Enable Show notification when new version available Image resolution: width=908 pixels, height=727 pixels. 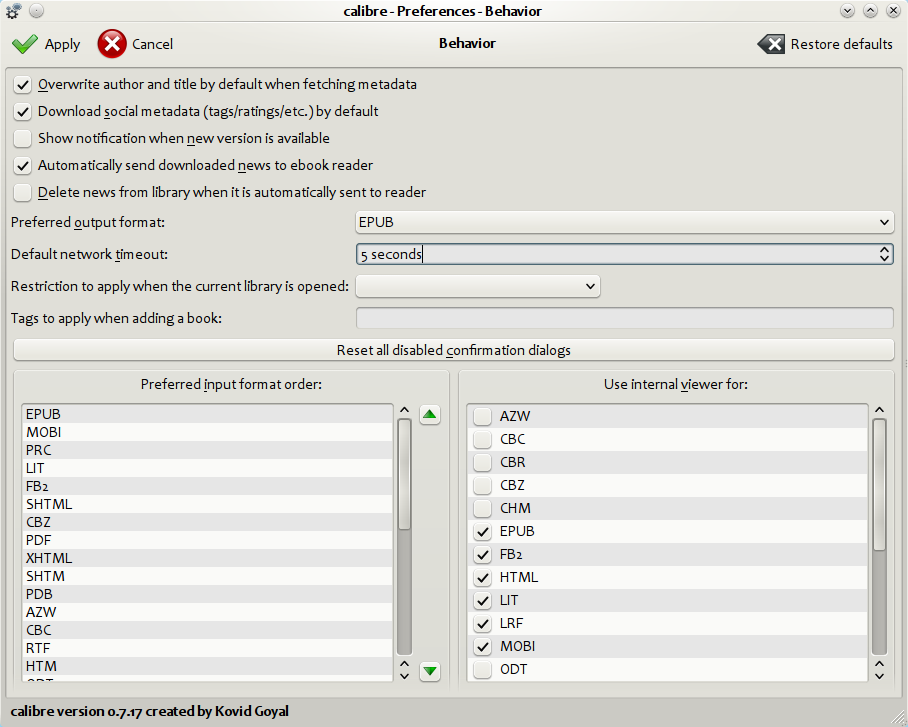coord(23,138)
